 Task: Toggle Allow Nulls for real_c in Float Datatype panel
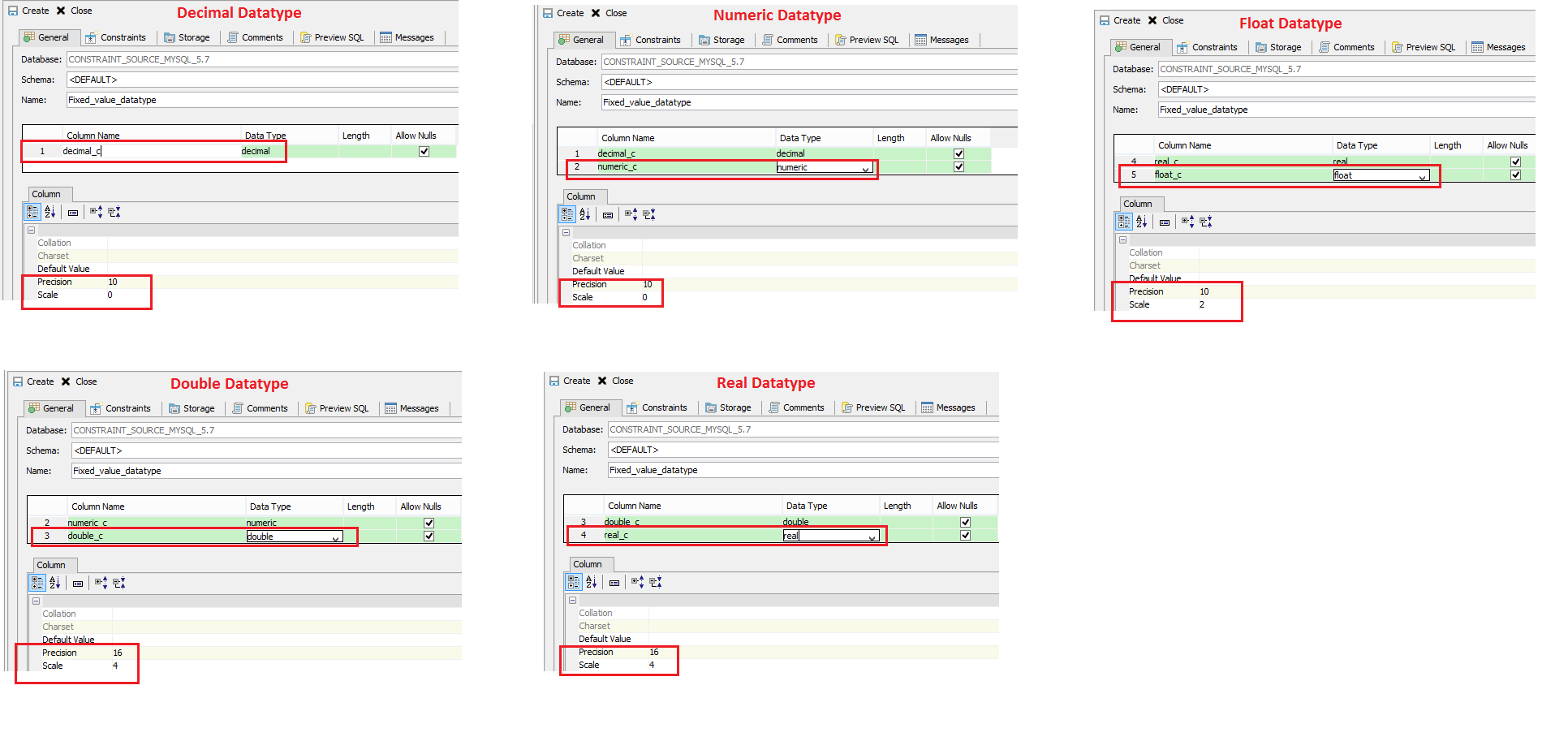[1515, 162]
